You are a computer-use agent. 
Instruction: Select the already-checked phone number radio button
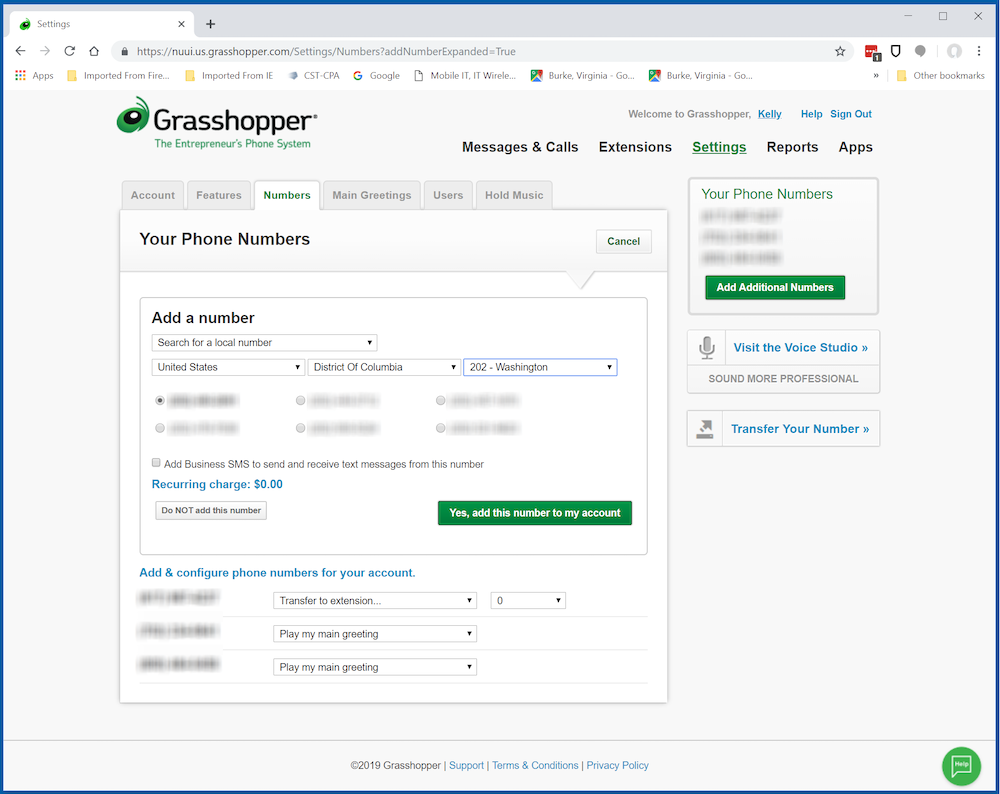point(160,401)
